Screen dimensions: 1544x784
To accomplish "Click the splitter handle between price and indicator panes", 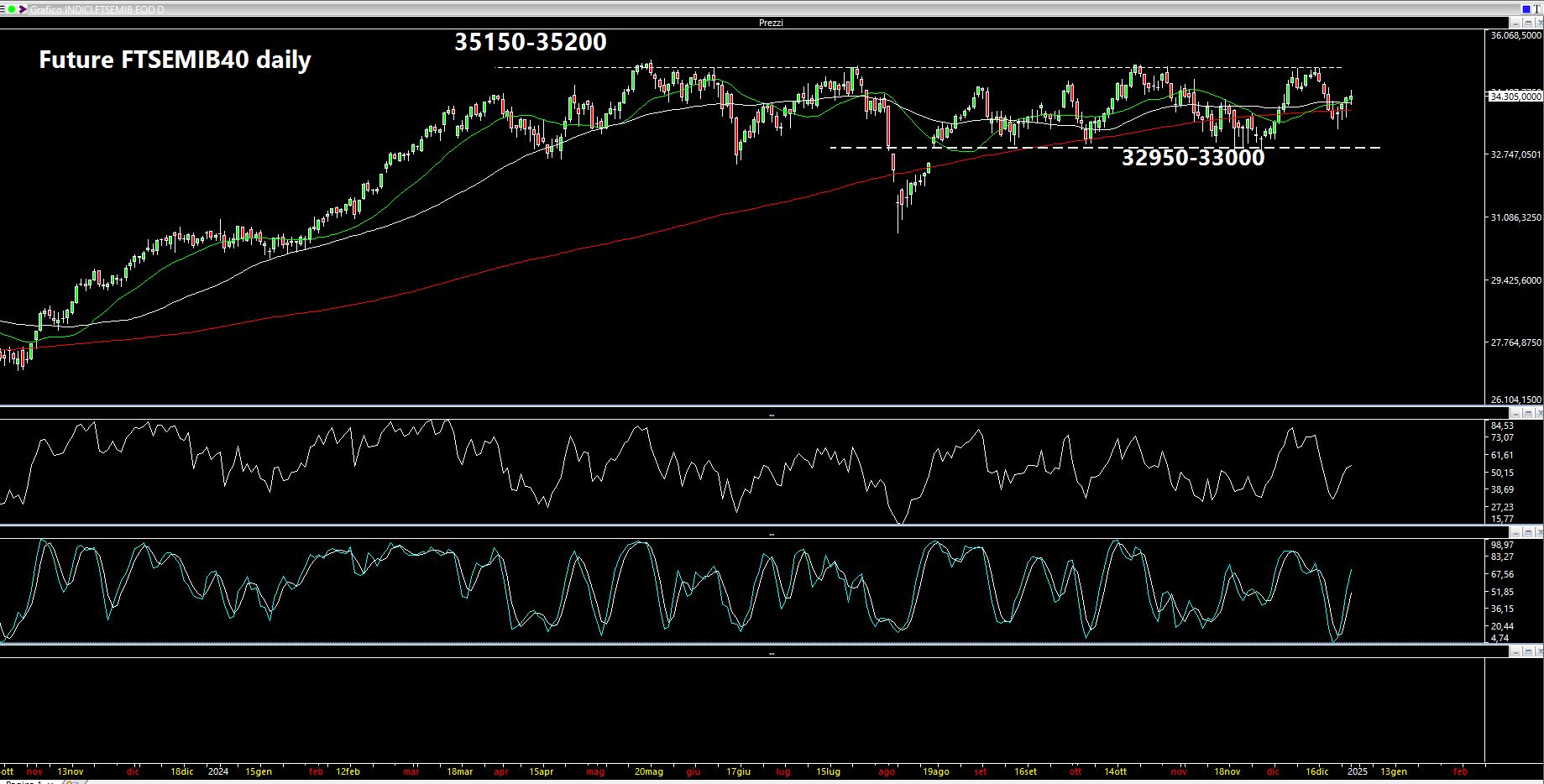I will (x=772, y=414).
